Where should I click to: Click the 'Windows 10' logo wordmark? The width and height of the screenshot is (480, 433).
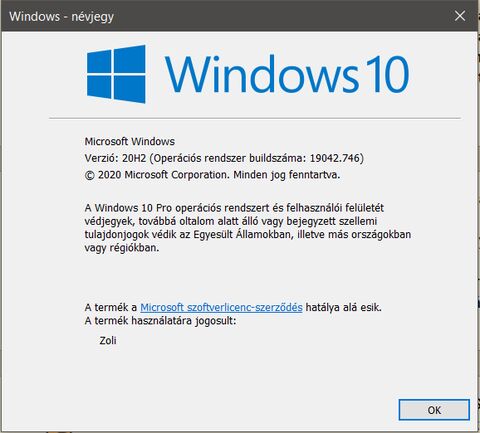point(287,74)
